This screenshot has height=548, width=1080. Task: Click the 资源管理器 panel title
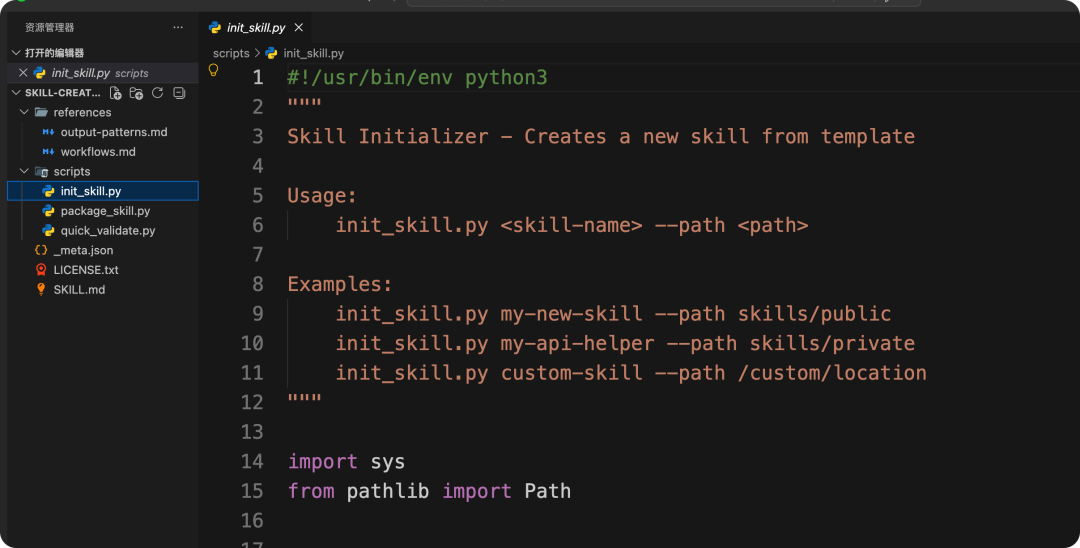49,28
